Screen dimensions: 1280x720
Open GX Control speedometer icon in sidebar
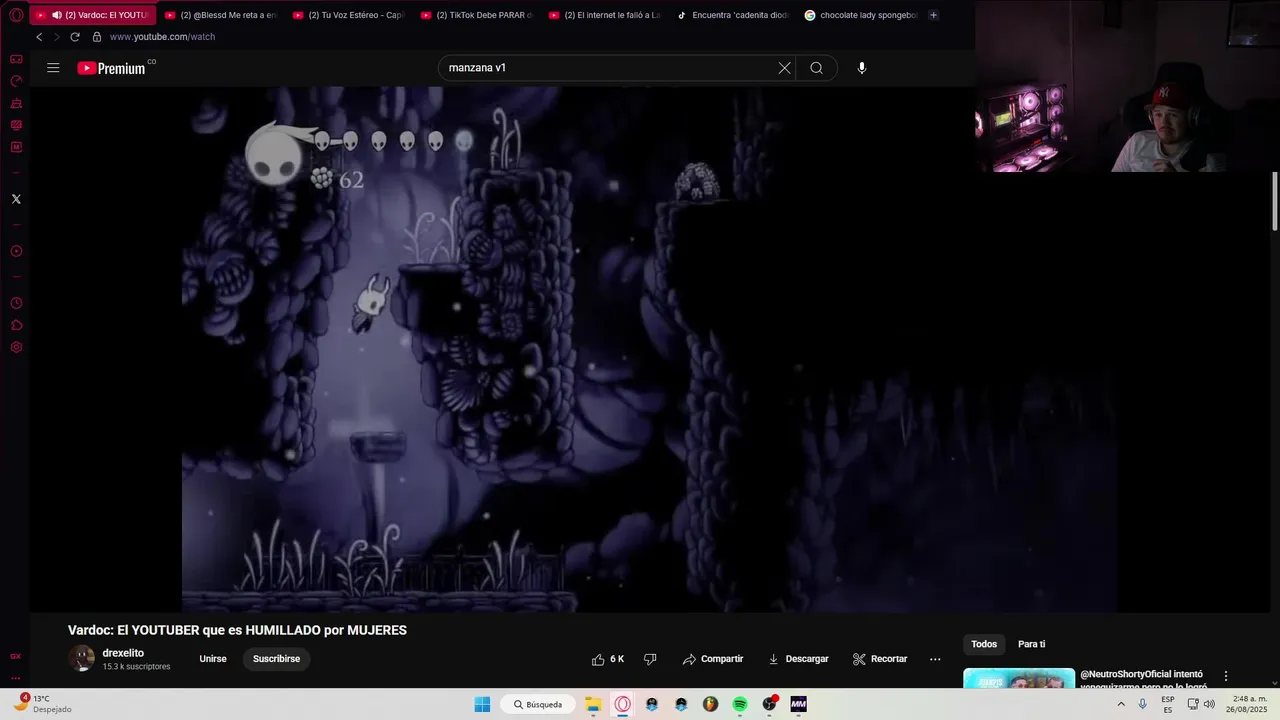[16, 81]
